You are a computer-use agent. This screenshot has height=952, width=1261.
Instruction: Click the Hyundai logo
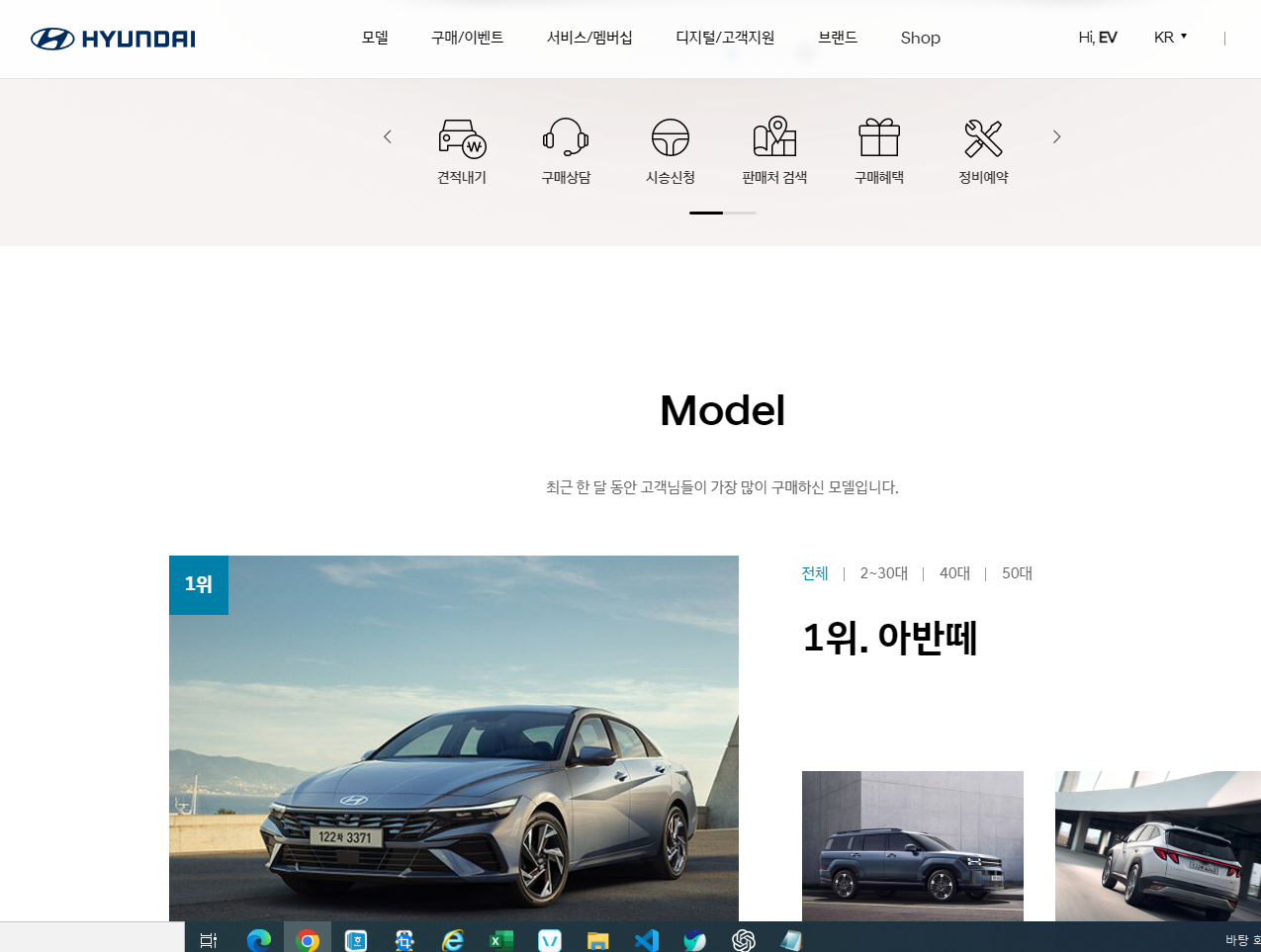(113, 39)
